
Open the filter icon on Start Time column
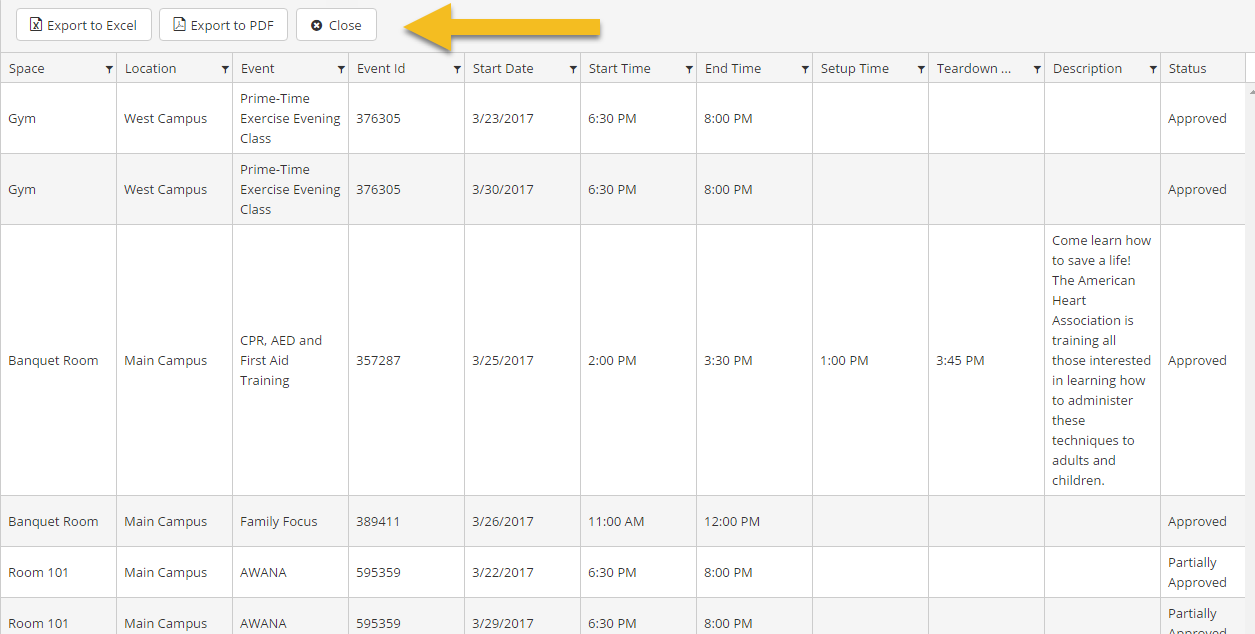point(689,69)
